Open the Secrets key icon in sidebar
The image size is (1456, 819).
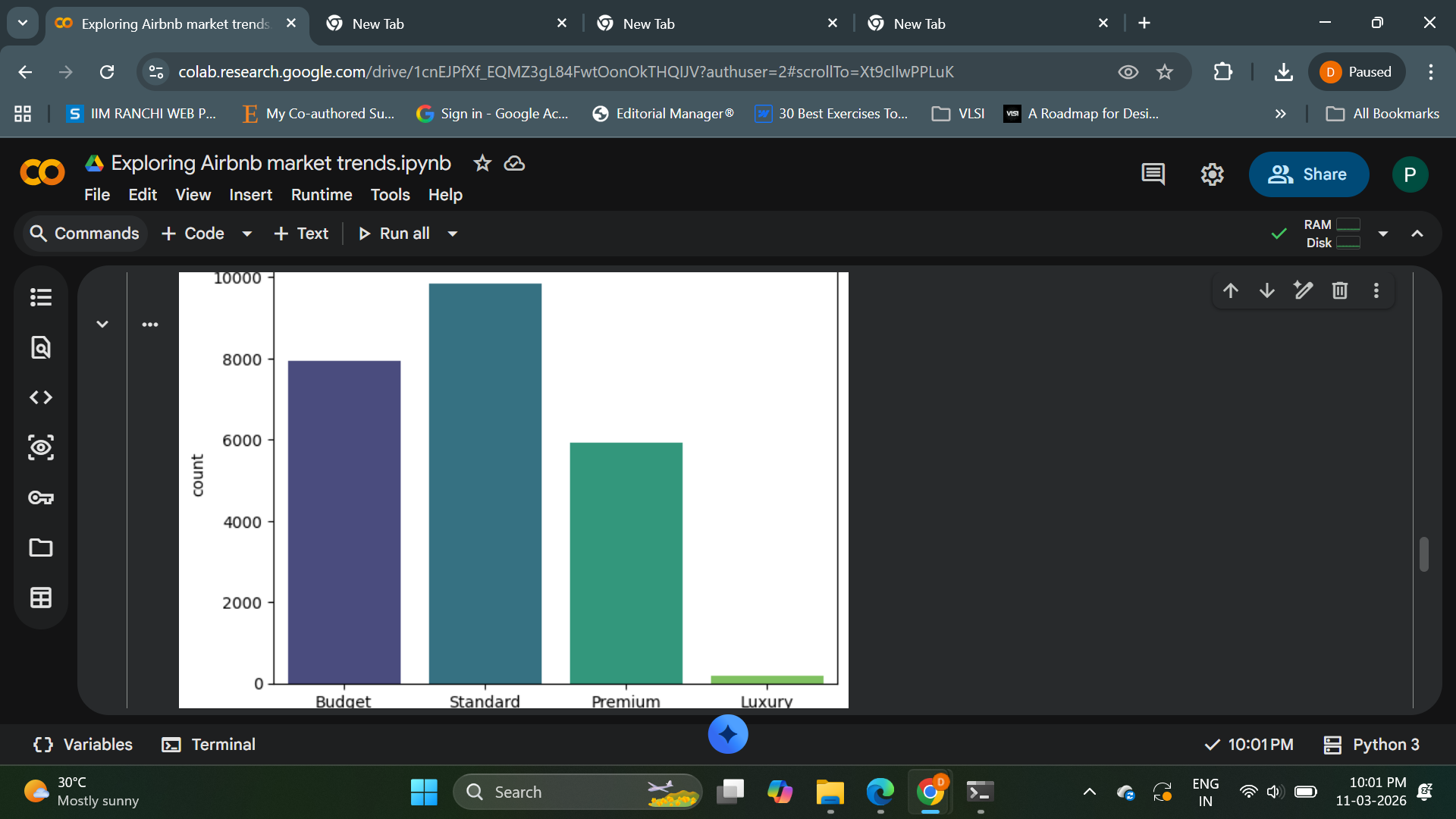(41, 497)
